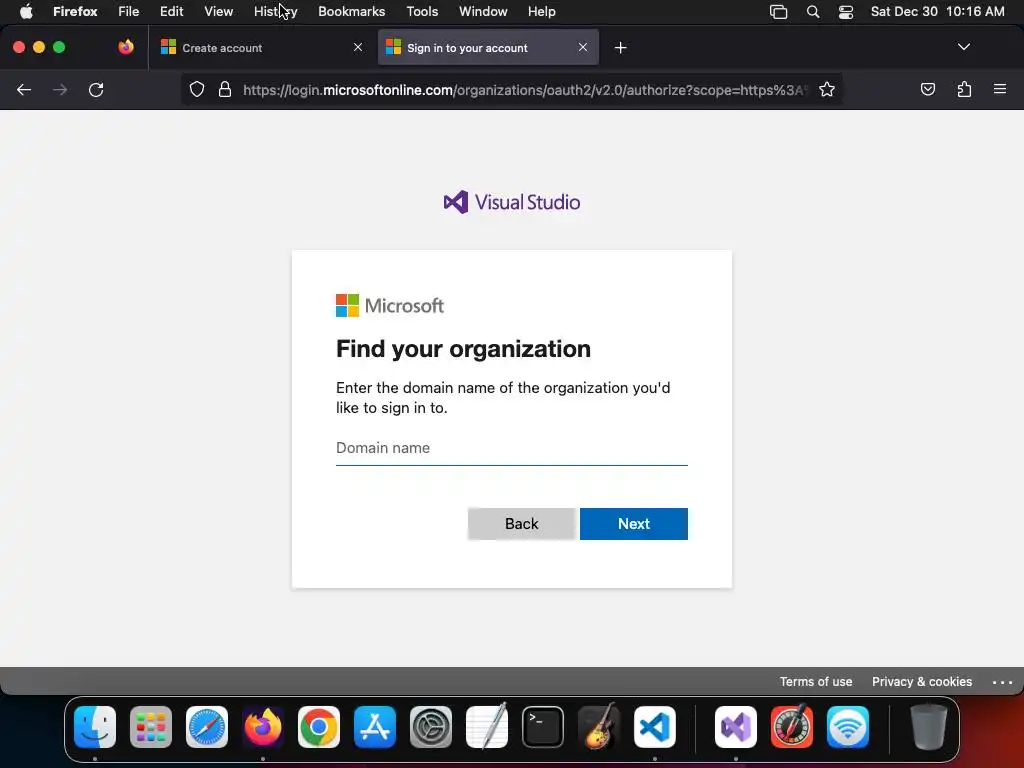Click the Visual Studio logo
The image size is (1024, 768).
[x=511, y=202]
